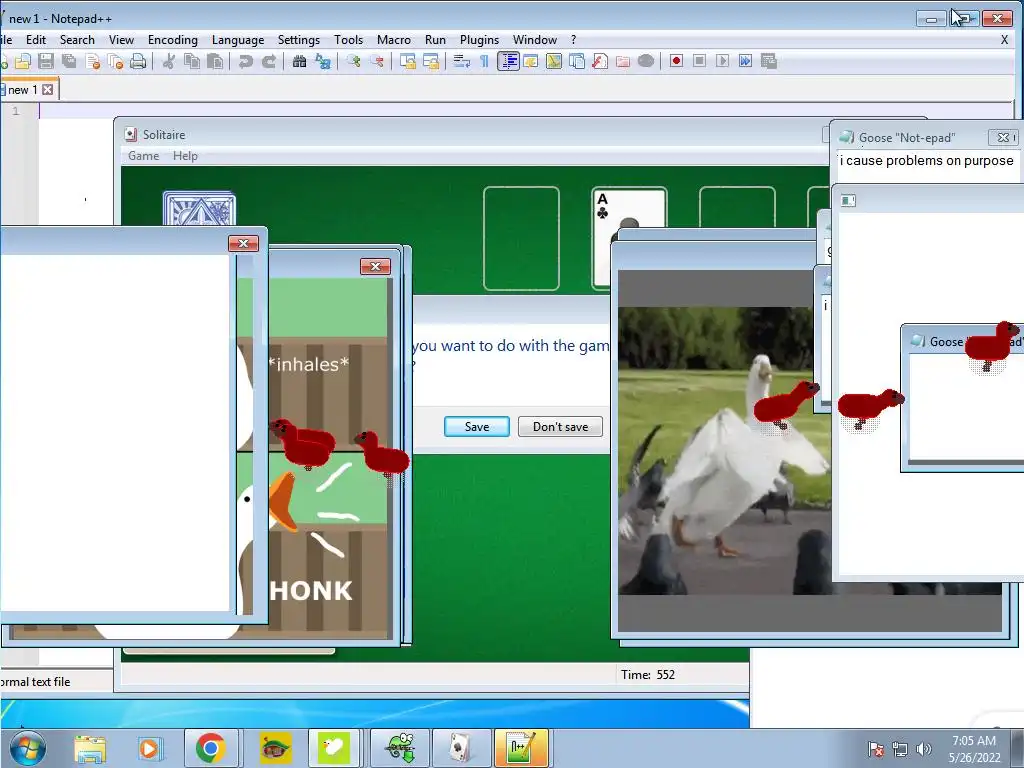
Task: Click the Synchronize Vertical Scrolling icon
Action: [408, 61]
